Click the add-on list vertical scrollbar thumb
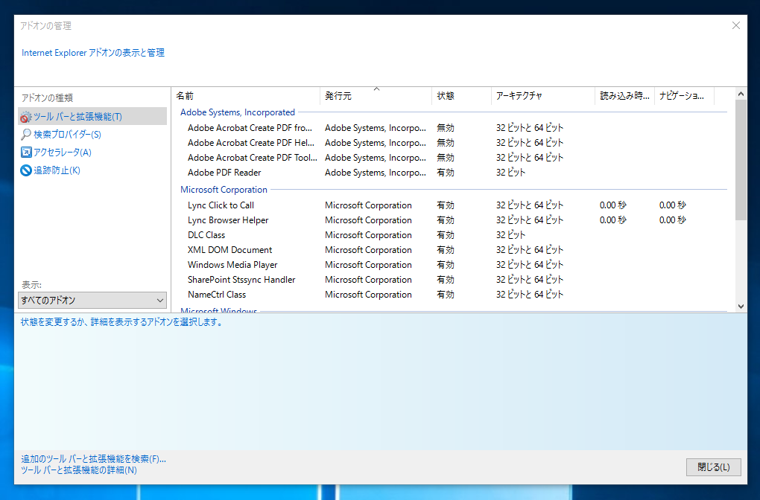The width and height of the screenshot is (760, 500). coord(740,160)
